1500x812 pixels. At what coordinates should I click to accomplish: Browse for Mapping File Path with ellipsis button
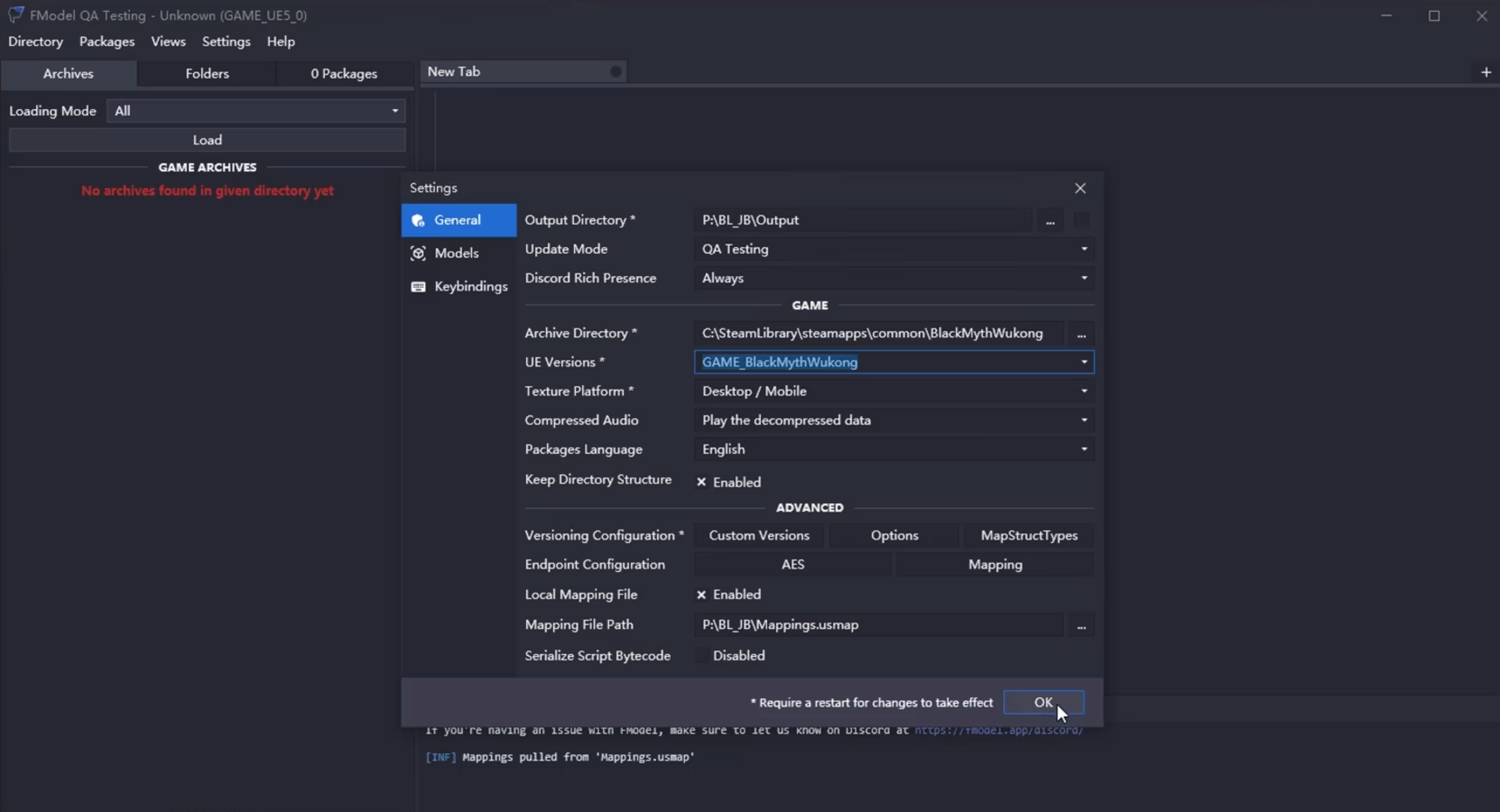[x=1081, y=625]
